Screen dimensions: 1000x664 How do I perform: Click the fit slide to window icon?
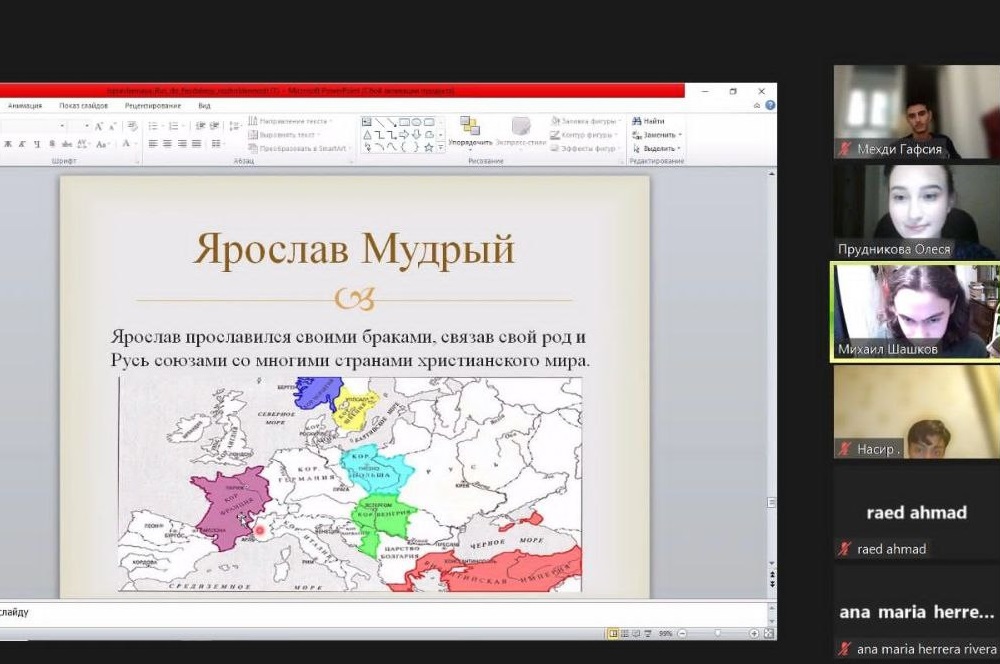(x=767, y=633)
